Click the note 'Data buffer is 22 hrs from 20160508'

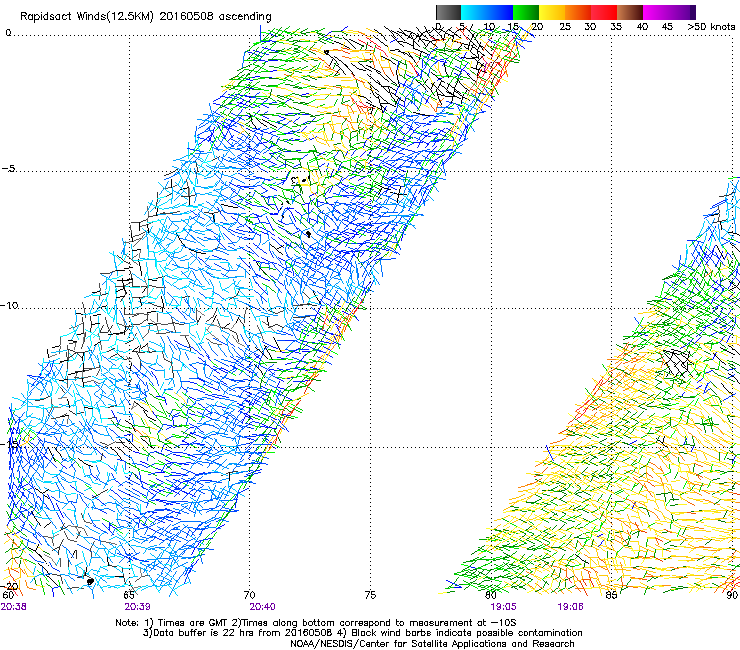tap(242, 633)
